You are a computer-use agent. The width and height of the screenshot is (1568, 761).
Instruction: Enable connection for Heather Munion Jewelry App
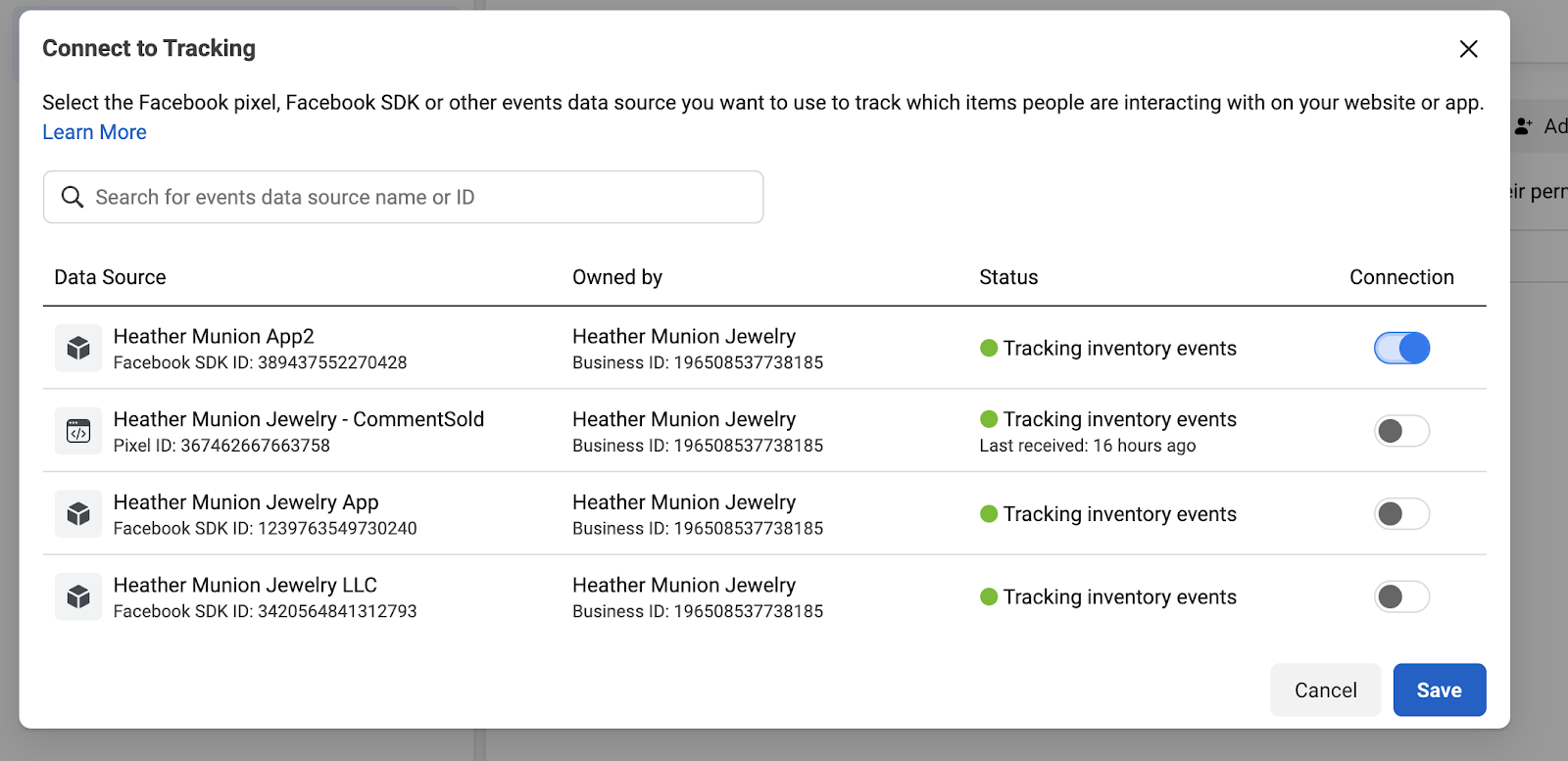(x=1401, y=514)
